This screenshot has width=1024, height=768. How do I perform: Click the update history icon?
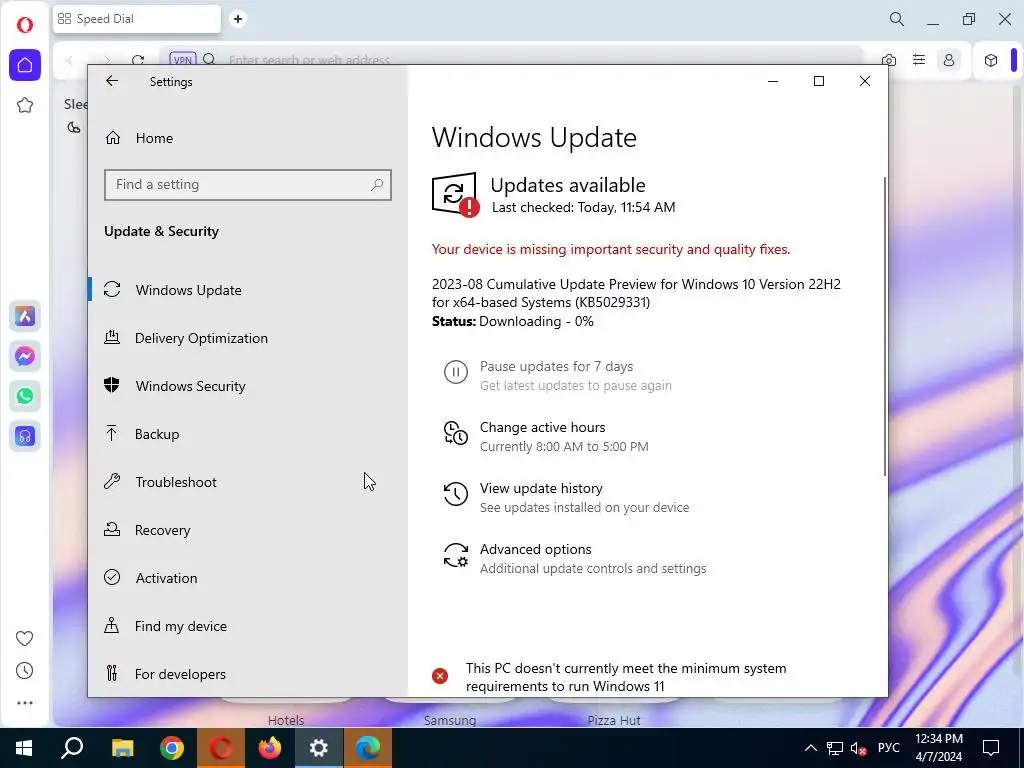pyautogui.click(x=456, y=494)
